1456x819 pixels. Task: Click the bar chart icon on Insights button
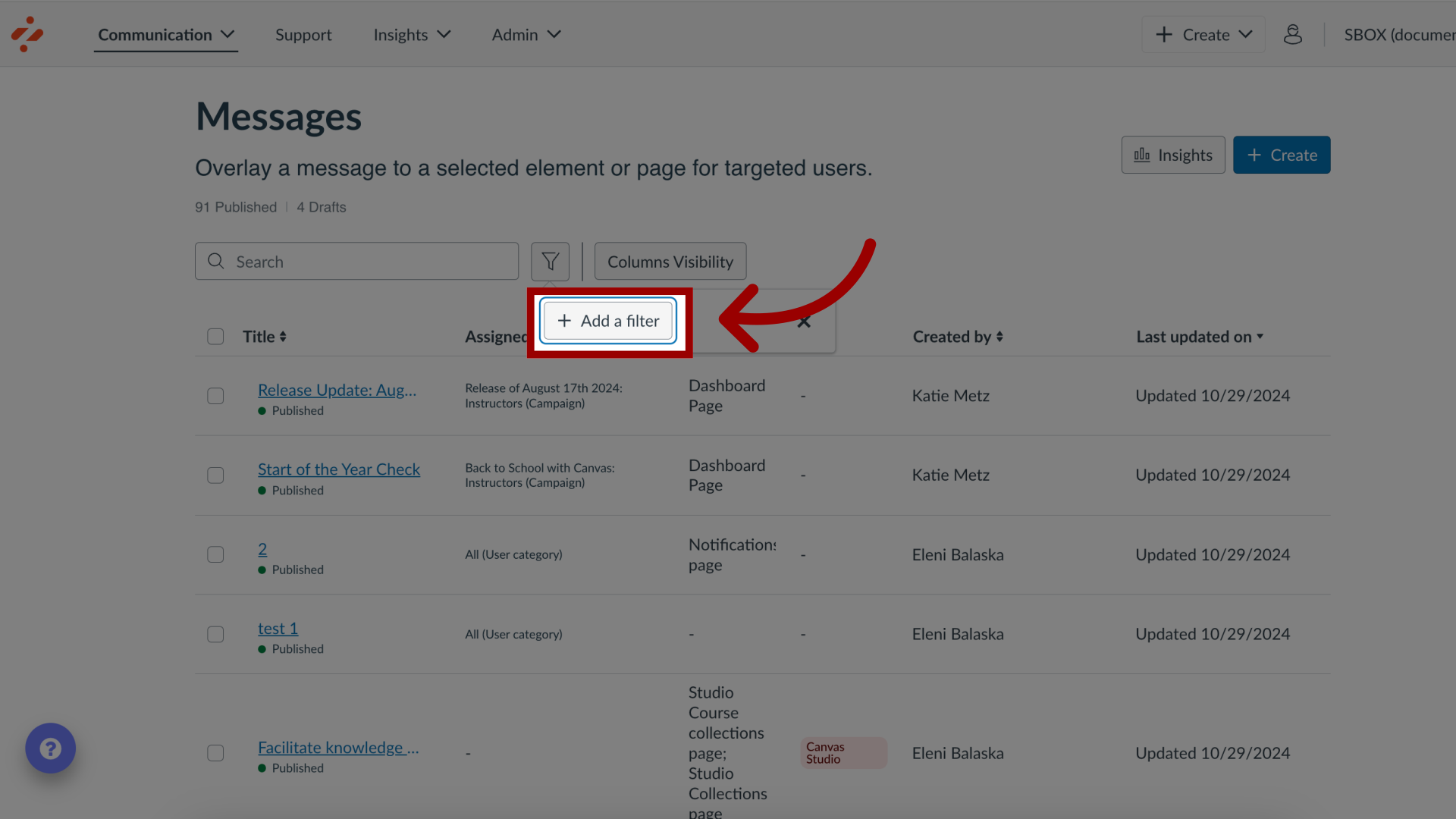click(x=1142, y=155)
